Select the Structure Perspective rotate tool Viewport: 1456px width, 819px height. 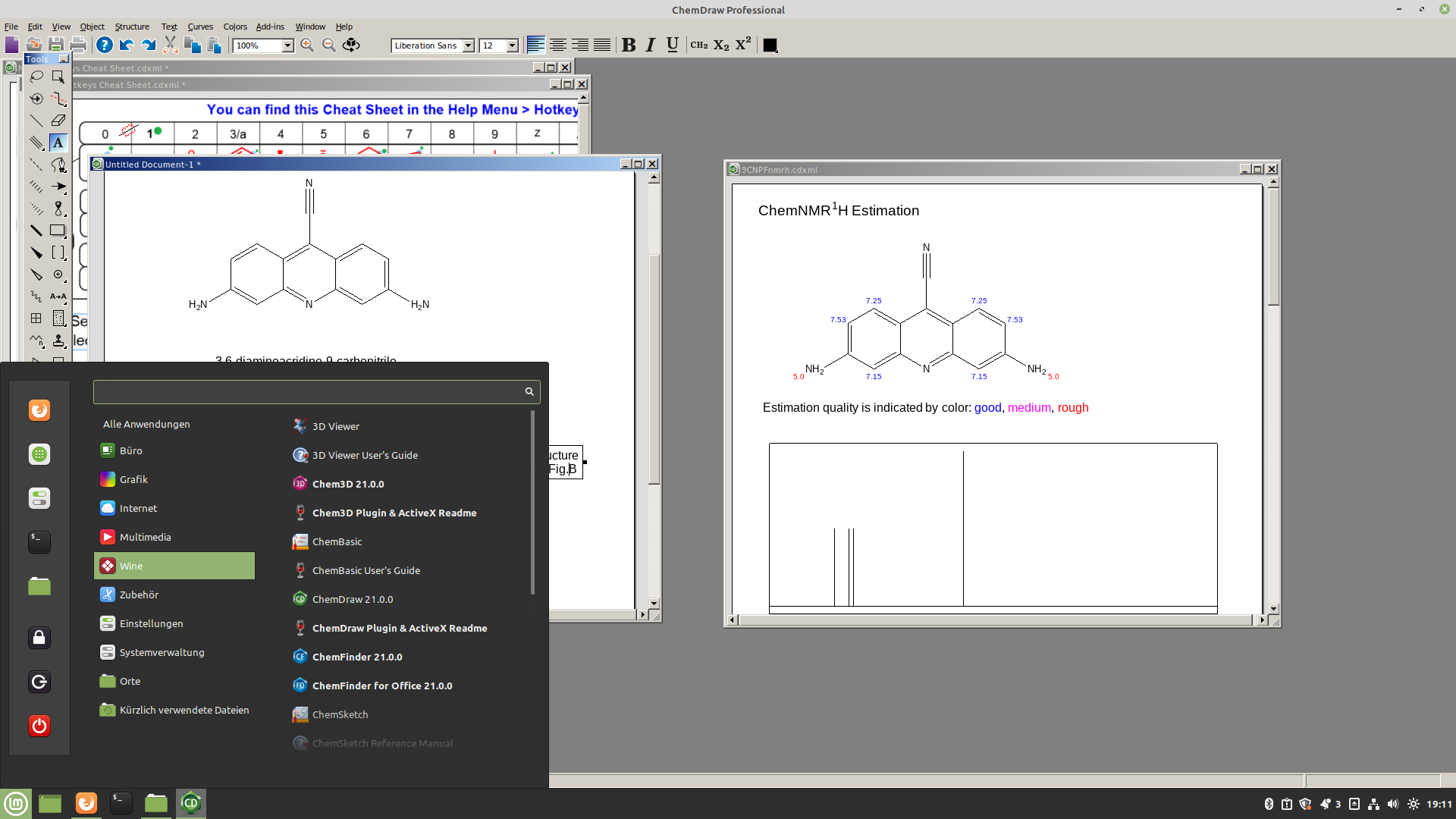[36, 99]
